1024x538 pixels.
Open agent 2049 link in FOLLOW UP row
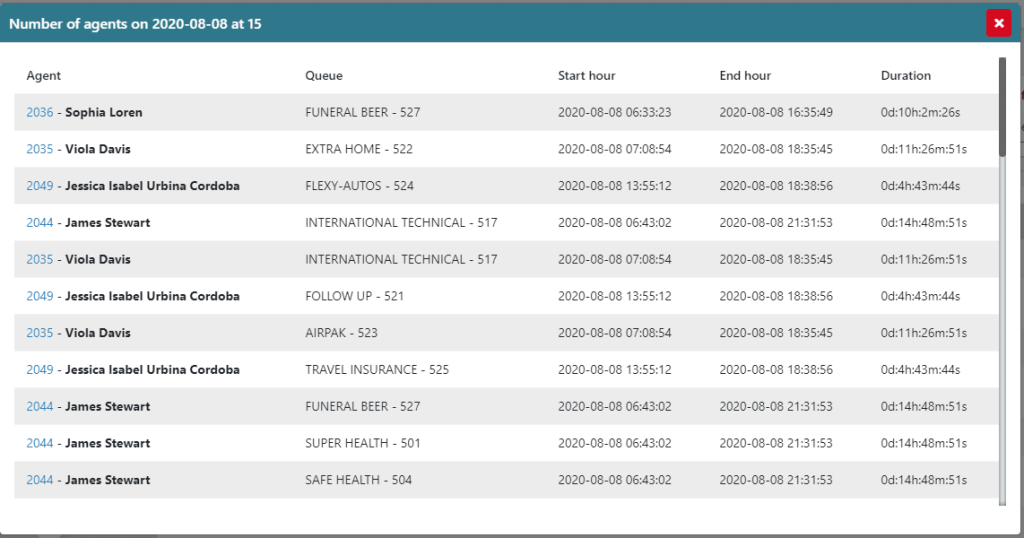tap(40, 296)
